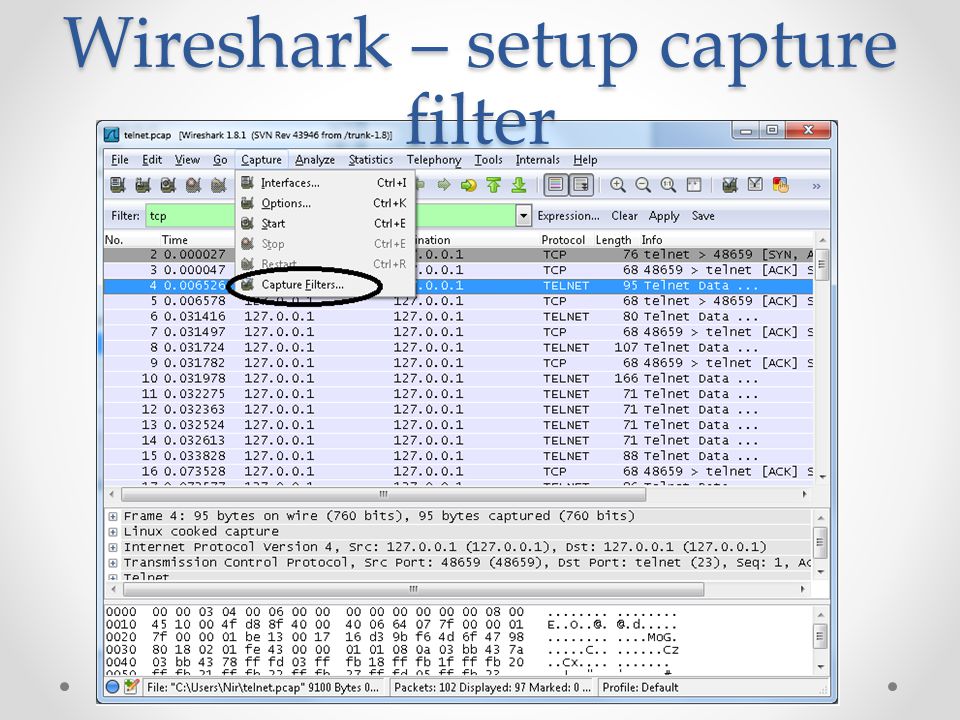Sort by the Protocol column header
The height and width of the screenshot is (720, 960).
coord(563,239)
